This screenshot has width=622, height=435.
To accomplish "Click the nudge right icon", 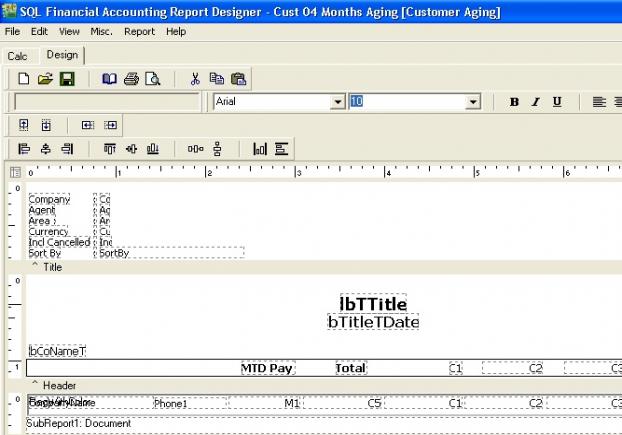I will tap(110, 125).
